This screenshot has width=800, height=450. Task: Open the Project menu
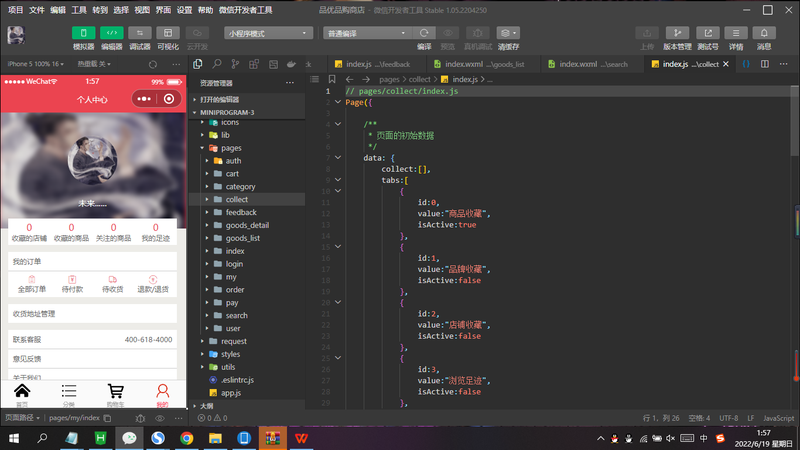[x=15, y=10]
